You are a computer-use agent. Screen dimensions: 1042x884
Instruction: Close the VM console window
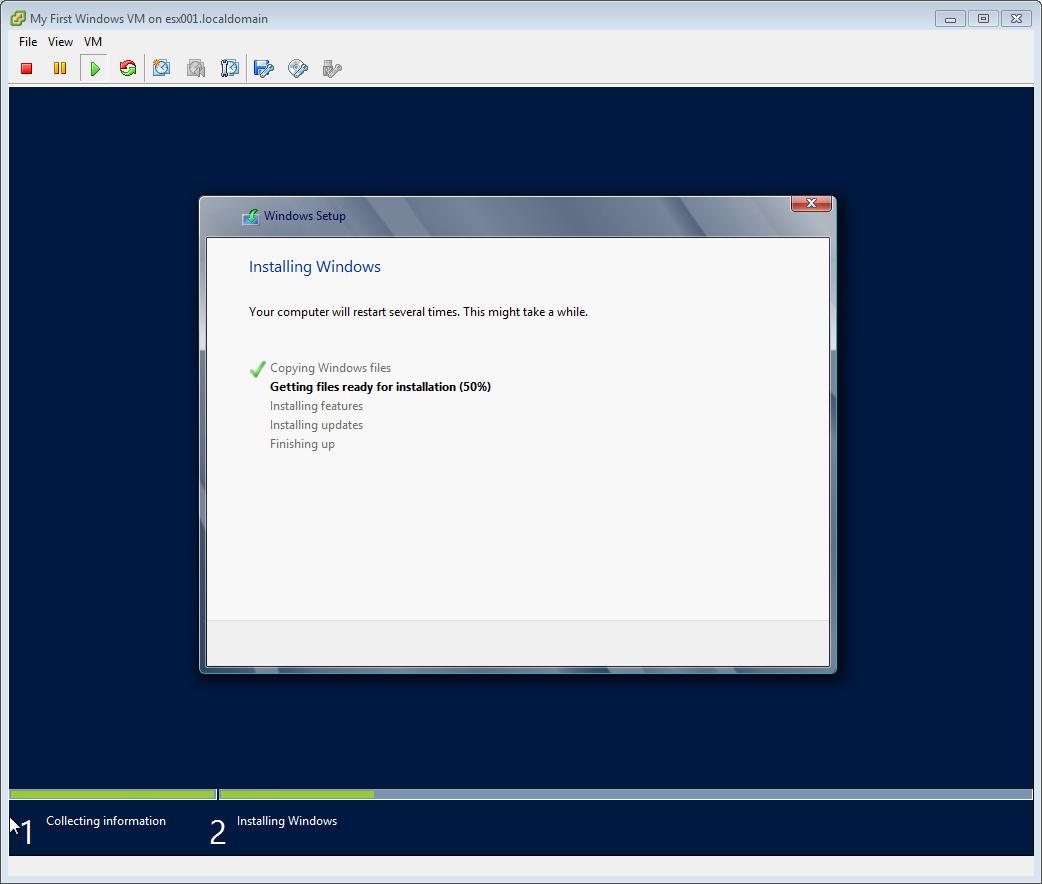[1016, 19]
